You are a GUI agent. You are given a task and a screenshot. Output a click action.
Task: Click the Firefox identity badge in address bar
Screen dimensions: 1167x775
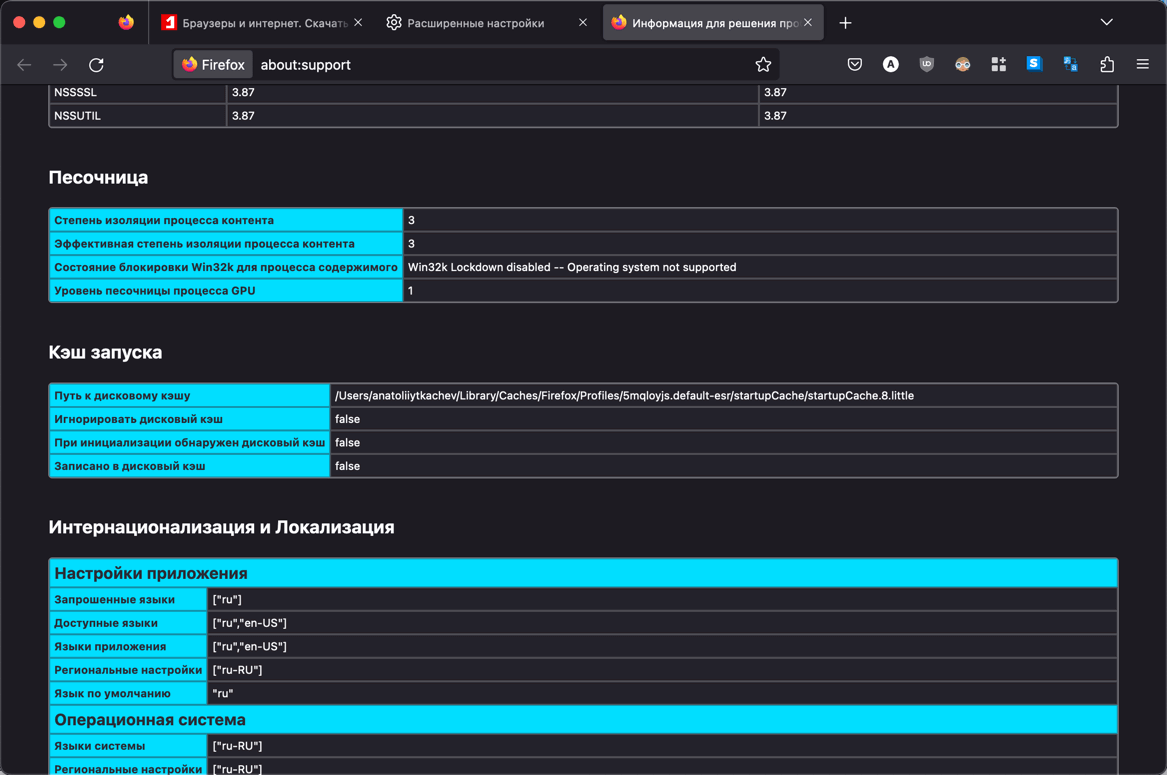(213, 65)
